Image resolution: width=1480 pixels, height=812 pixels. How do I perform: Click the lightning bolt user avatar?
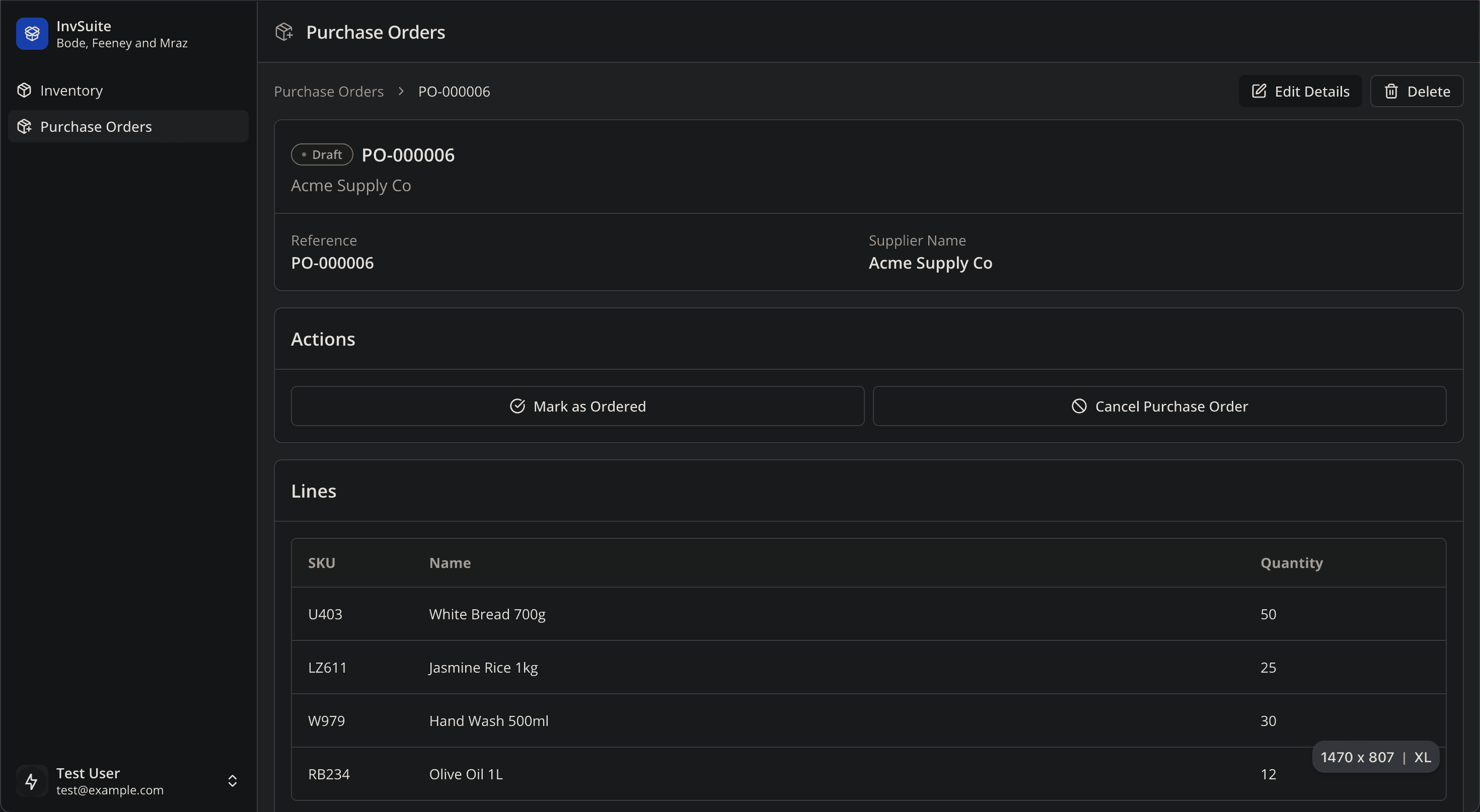point(32,781)
